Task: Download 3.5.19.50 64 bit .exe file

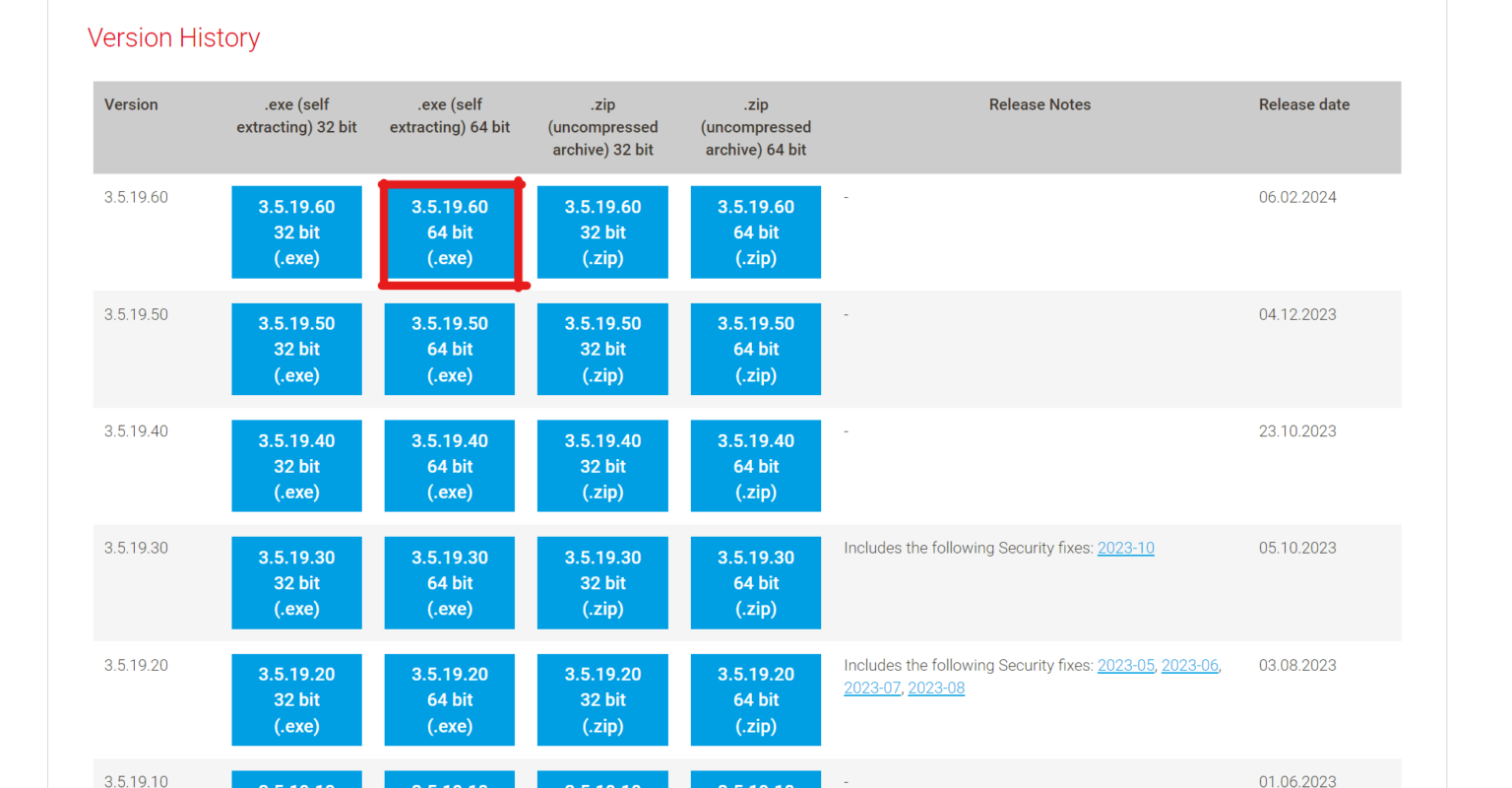Action: point(450,350)
